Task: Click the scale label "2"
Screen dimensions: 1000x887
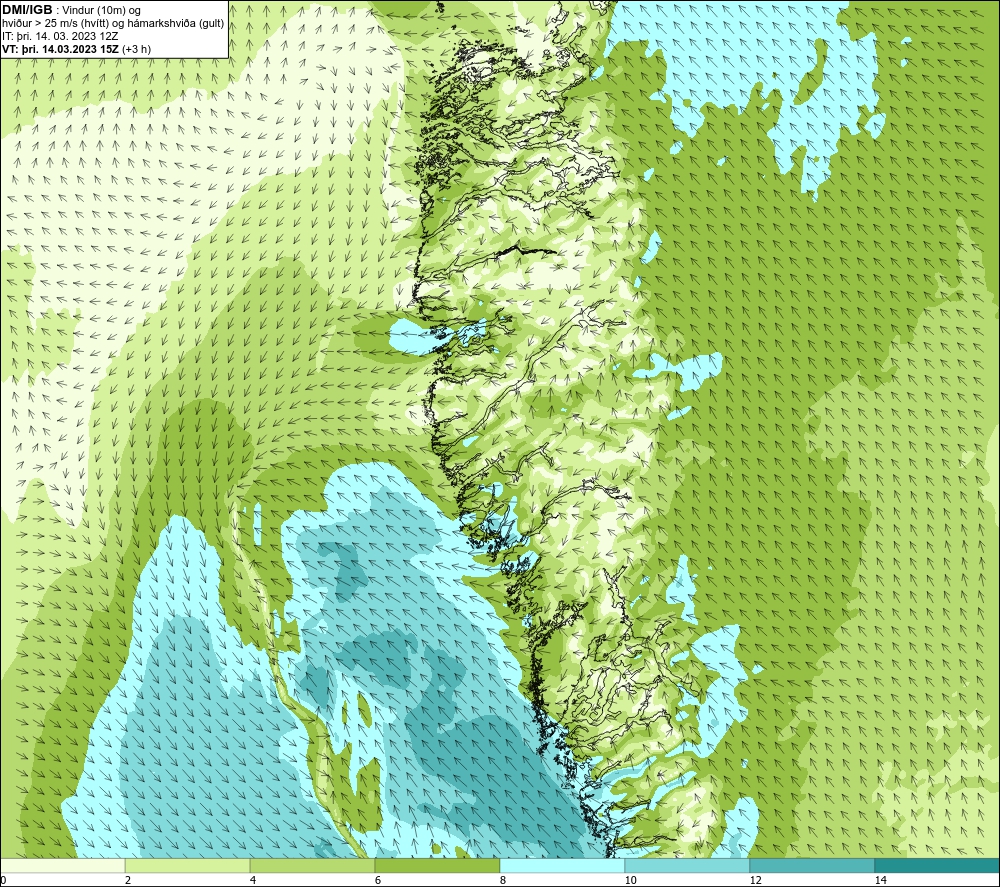Action: pos(128,881)
